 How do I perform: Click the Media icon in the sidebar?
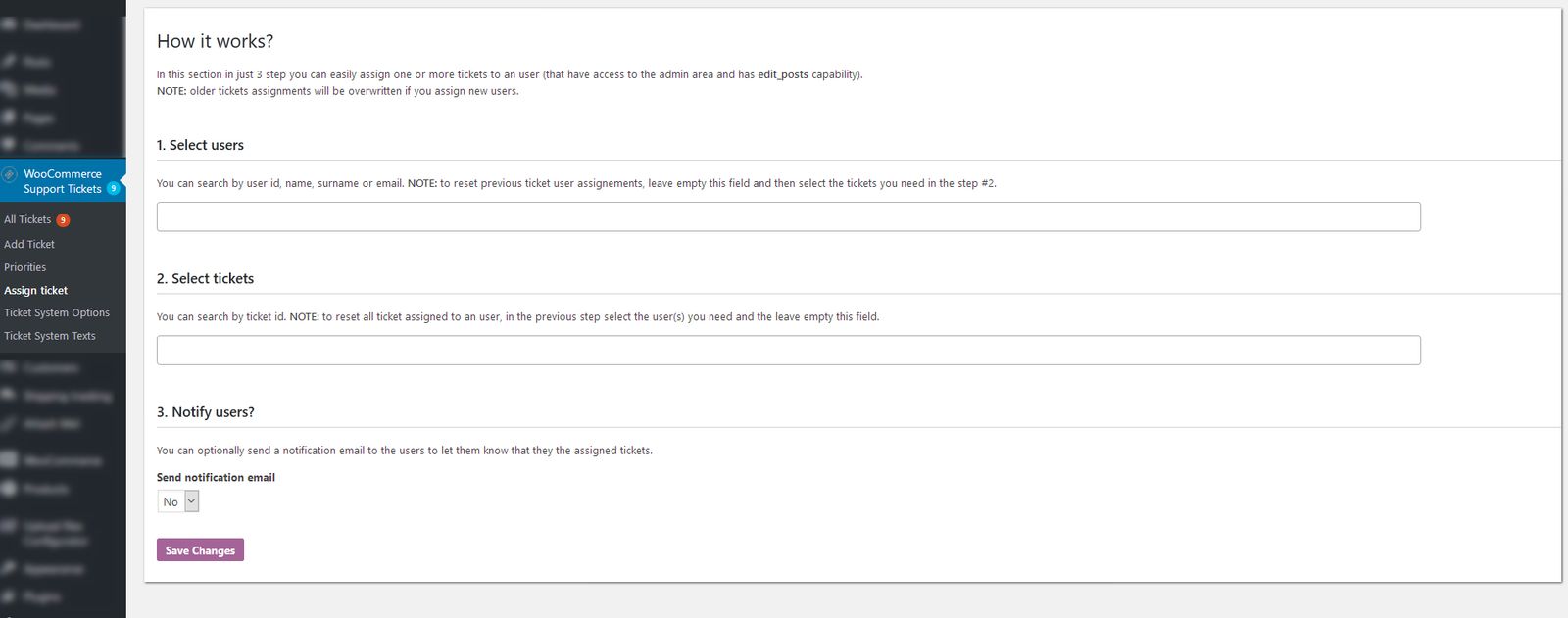[x=8, y=89]
